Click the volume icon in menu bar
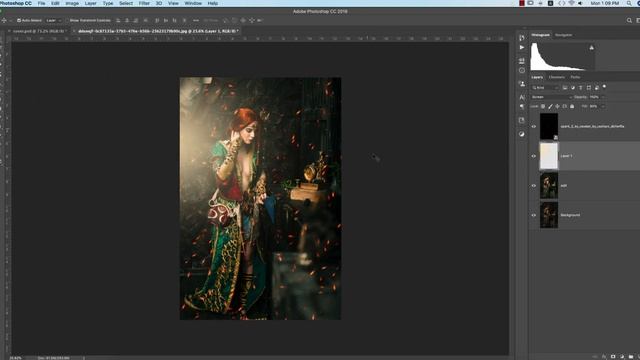 pyautogui.click(x=580, y=3)
